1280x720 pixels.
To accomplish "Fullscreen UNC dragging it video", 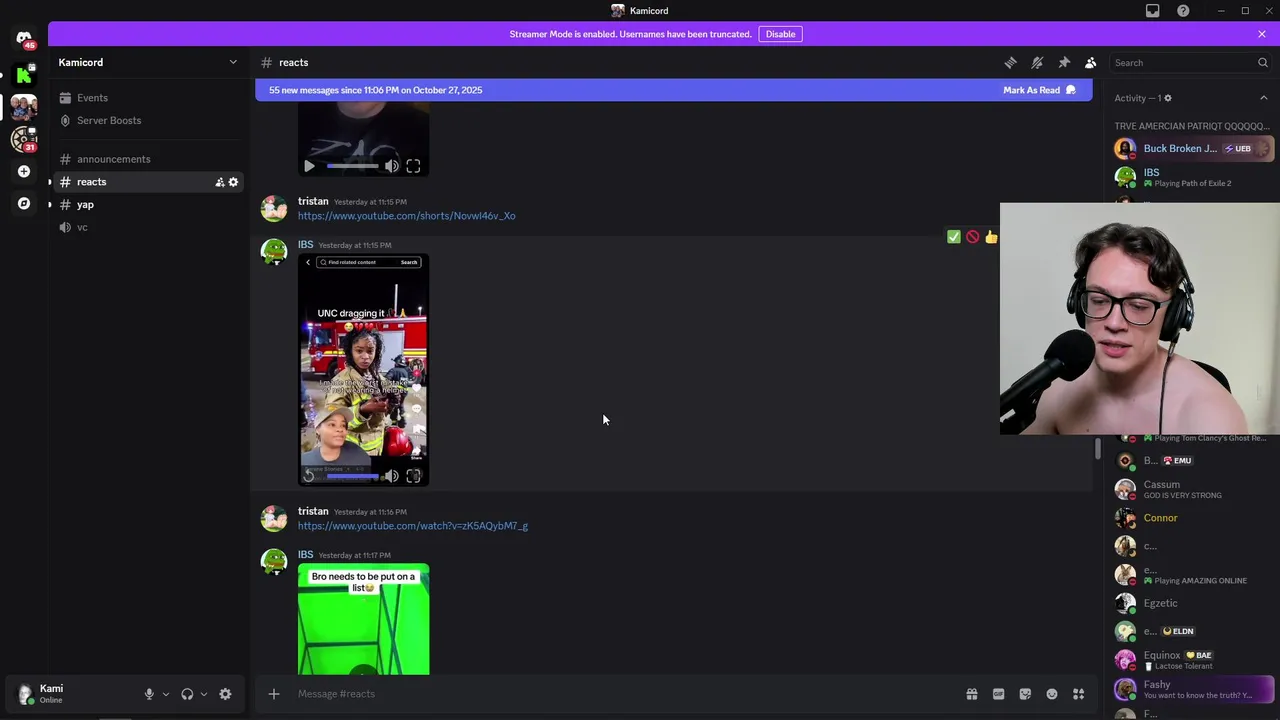I will (x=413, y=476).
